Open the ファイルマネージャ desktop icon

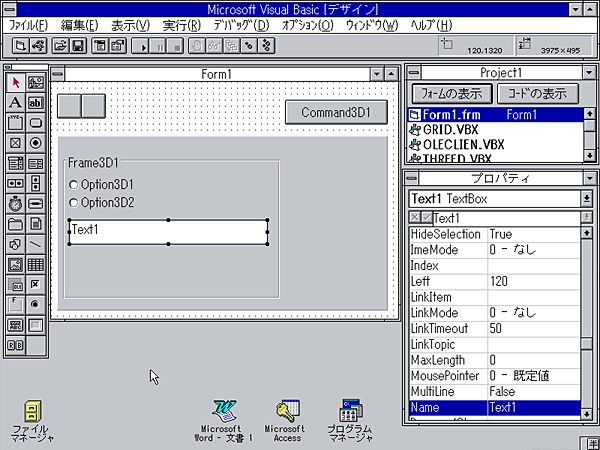32,421
